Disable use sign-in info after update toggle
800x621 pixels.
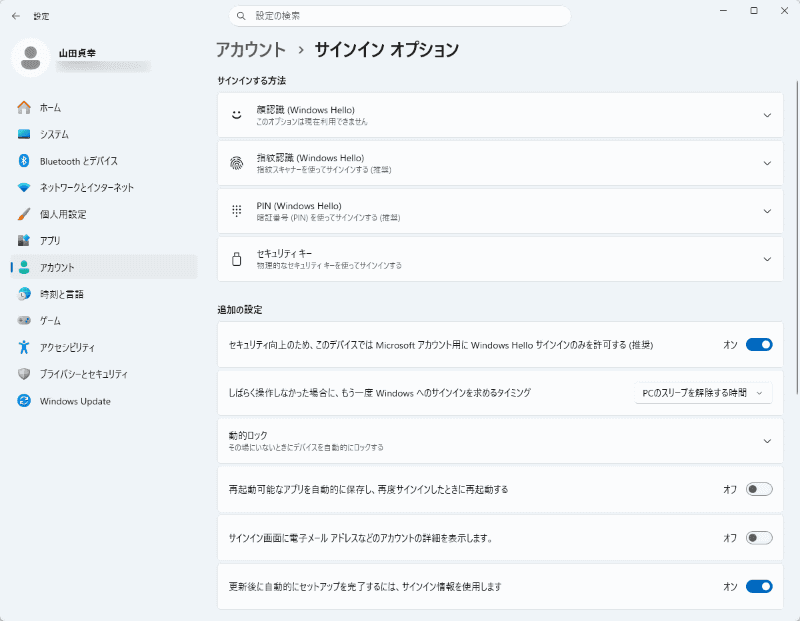coord(759,586)
